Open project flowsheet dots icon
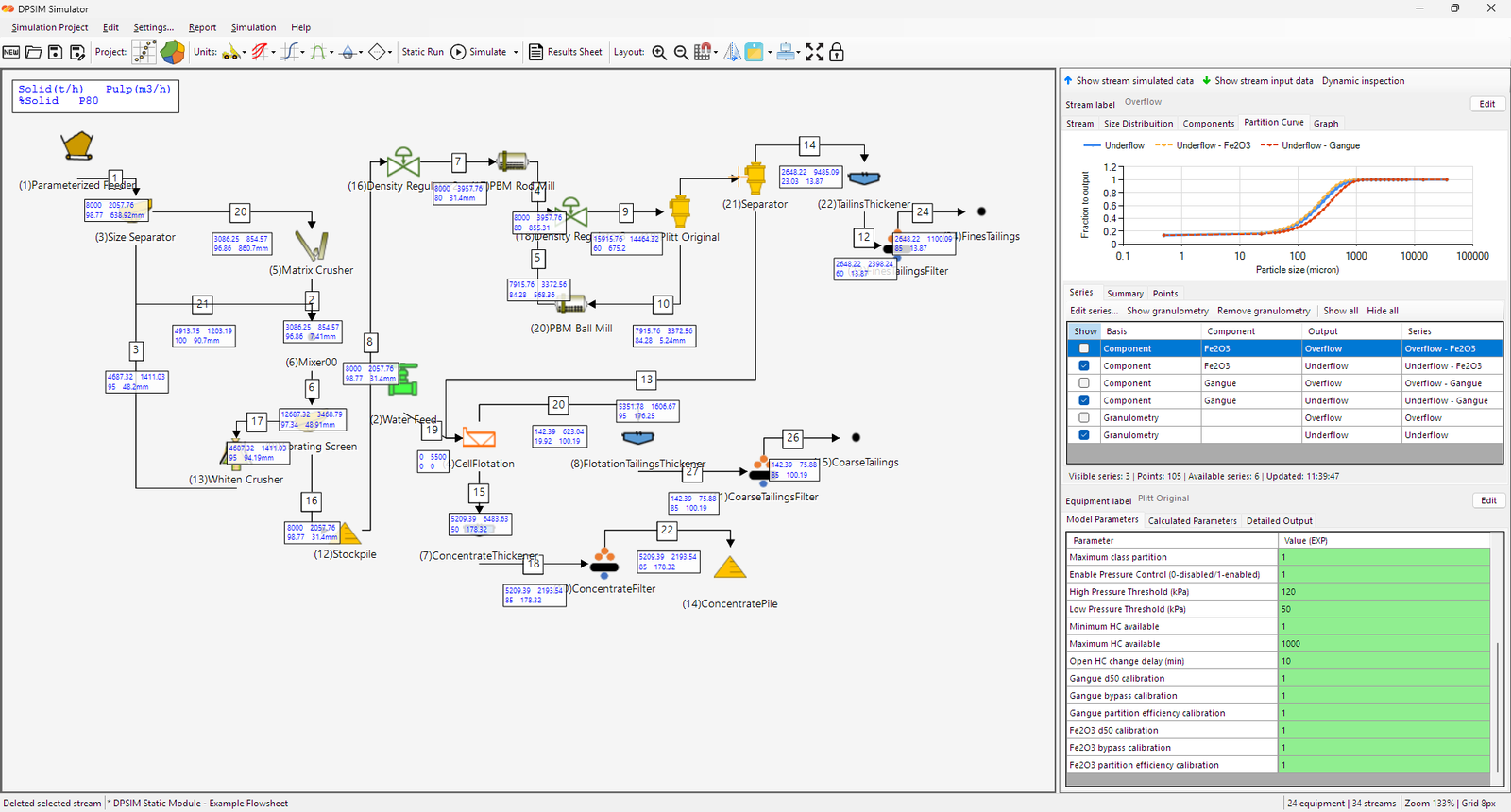 [144, 52]
